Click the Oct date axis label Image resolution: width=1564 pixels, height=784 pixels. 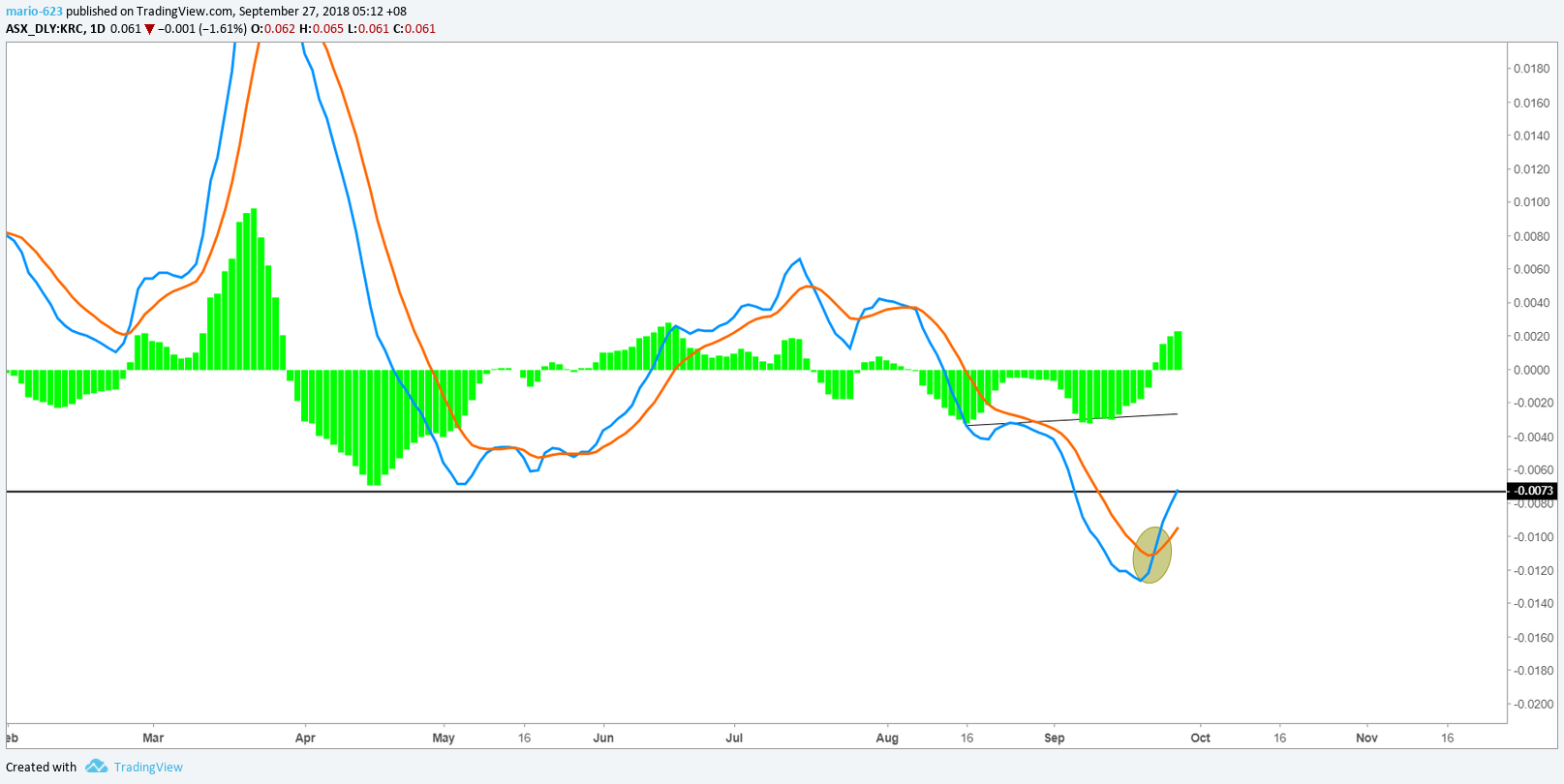[x=1201, y=738]
